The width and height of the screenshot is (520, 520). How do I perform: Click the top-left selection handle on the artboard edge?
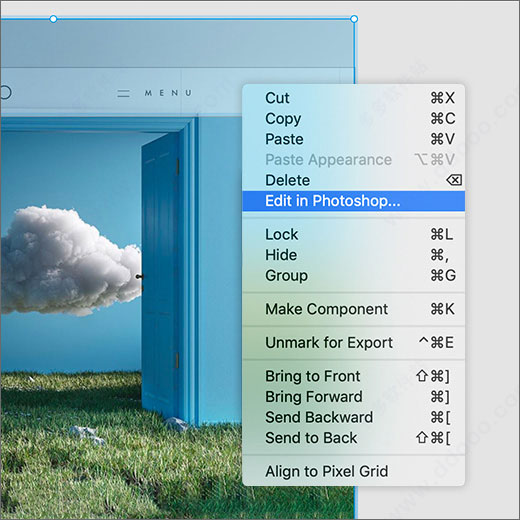[53, 19]
